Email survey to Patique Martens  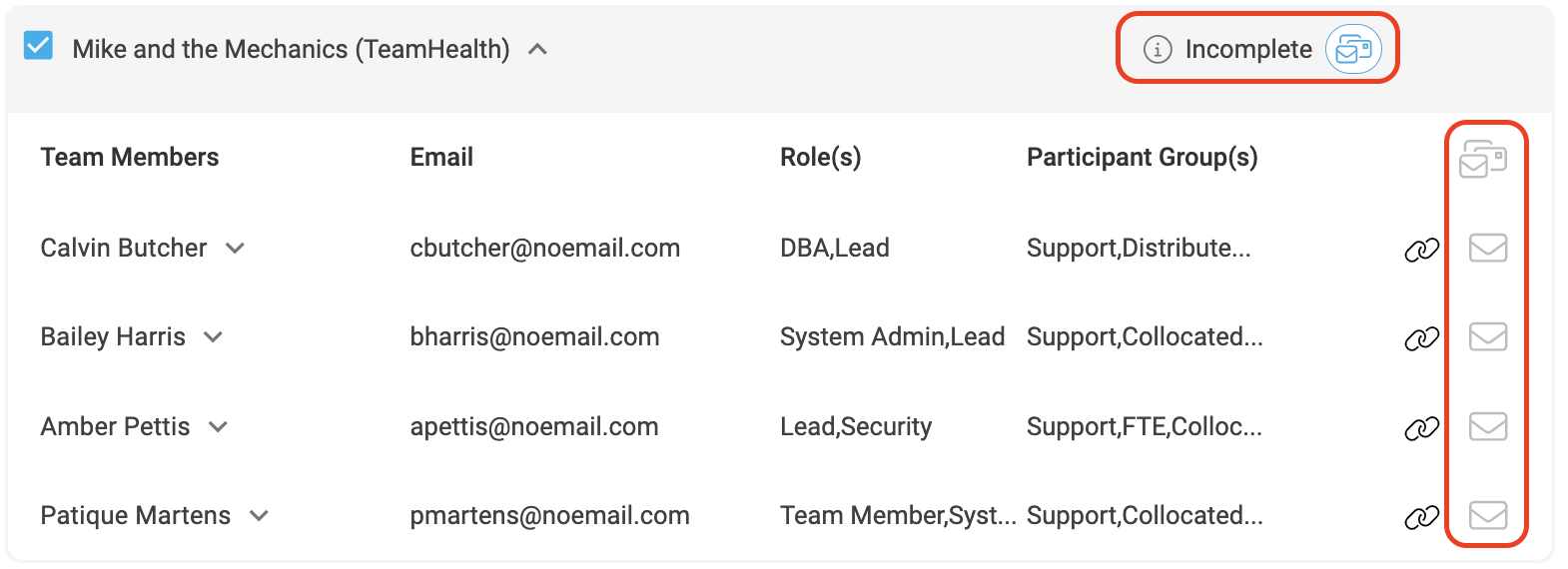[1488, 515]
